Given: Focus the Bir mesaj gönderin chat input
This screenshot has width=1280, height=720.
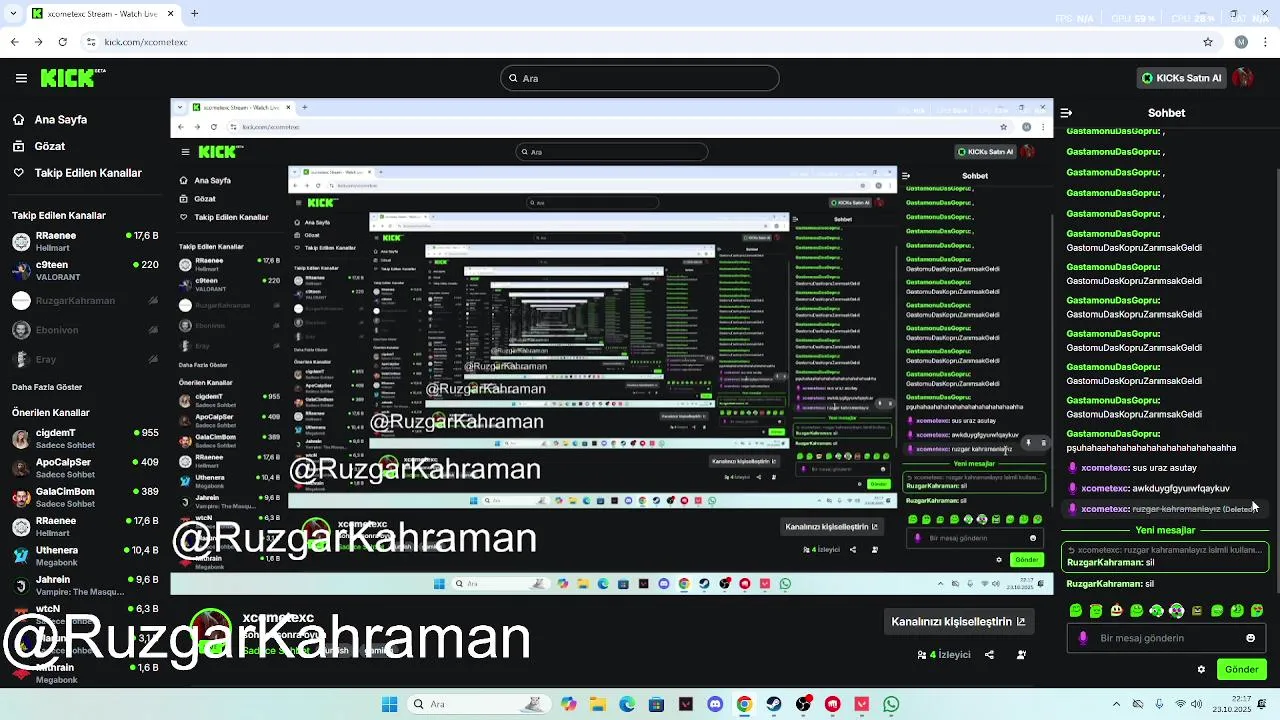Looking at the screenshot, I should coord(1165,638).
